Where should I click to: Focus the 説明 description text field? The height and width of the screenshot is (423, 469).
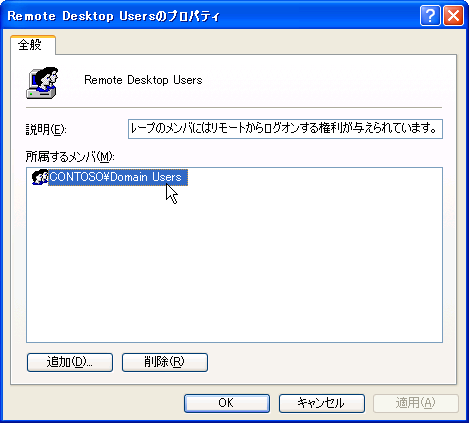tap(285, 129)
